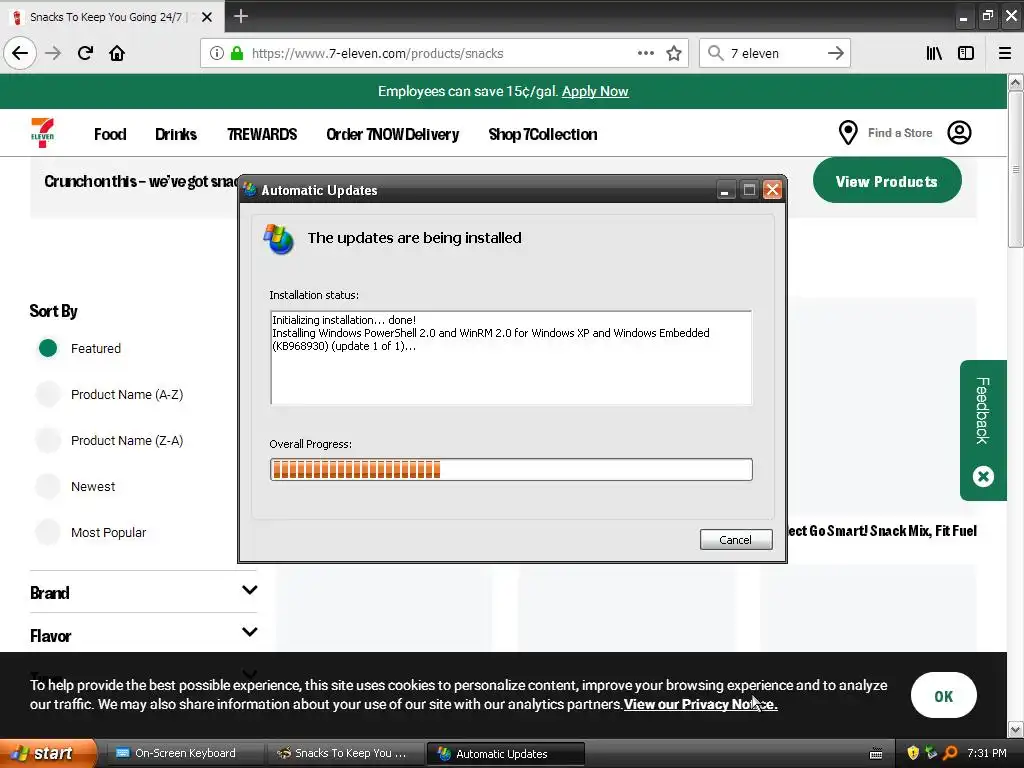Open the Feedback side tab
Screen dimensions: 1024x768
pos(983,411)
